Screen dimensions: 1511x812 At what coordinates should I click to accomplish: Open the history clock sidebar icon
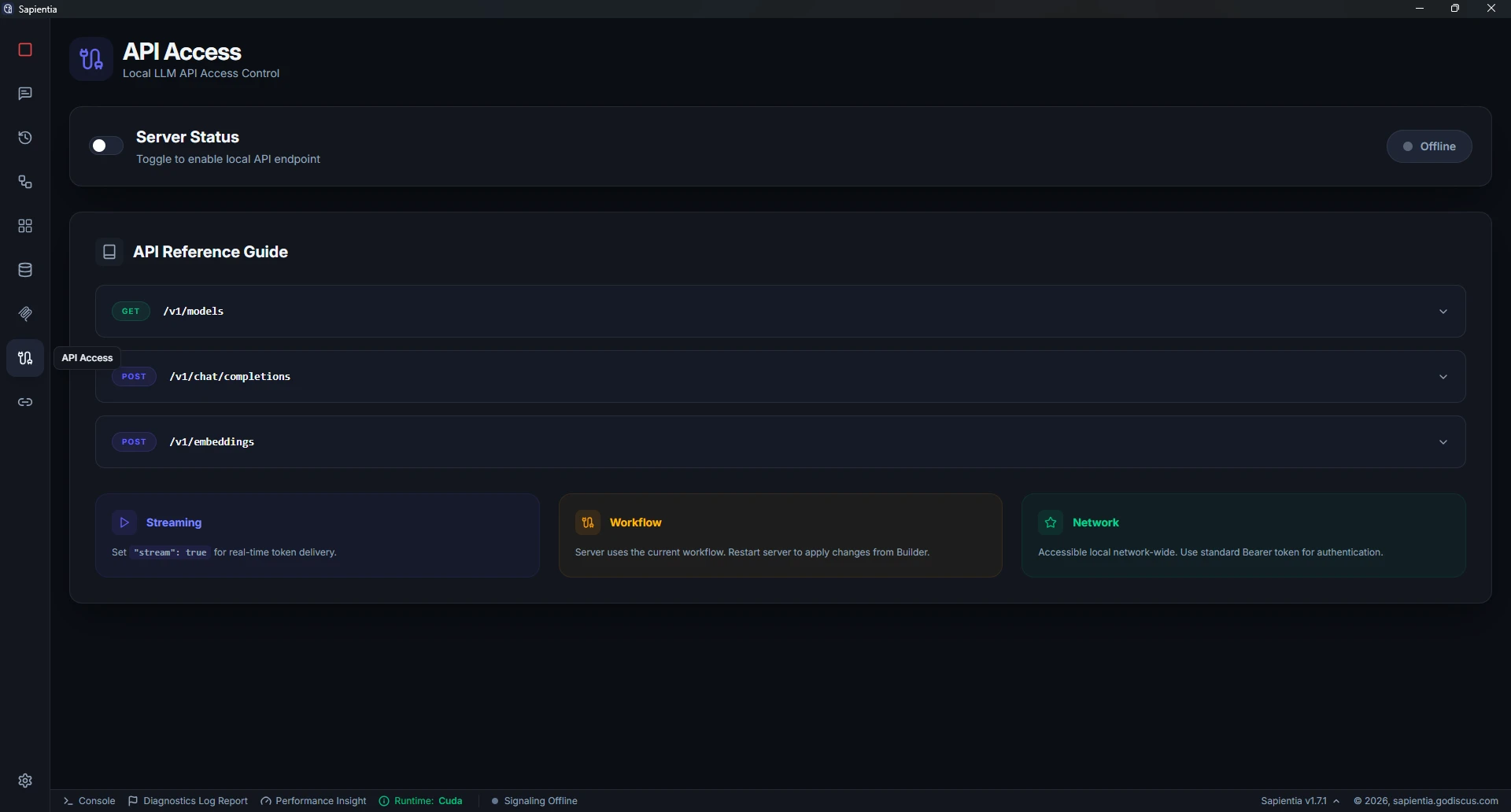pyautogui.click(x=25, y=138)
